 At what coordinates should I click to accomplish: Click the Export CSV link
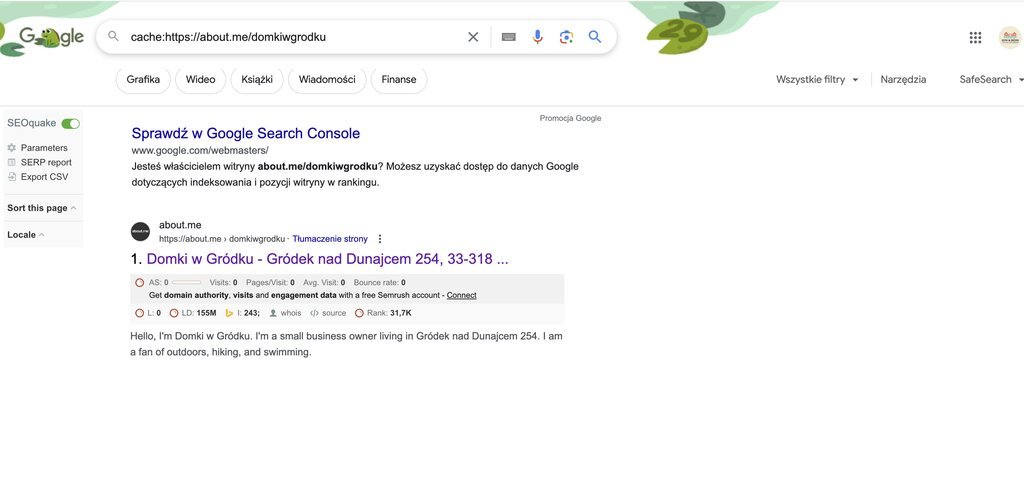(x=44, y=177)
